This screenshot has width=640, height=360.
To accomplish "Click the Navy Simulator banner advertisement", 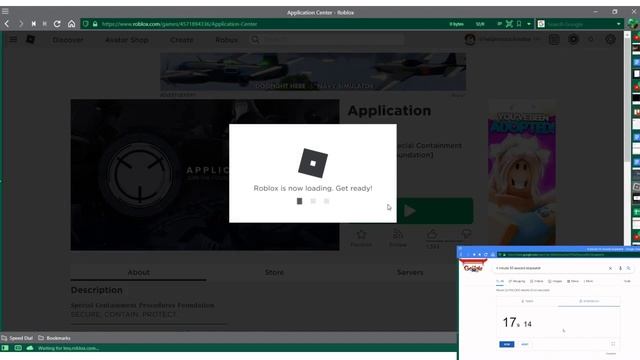I will click(x=313, y=71).
